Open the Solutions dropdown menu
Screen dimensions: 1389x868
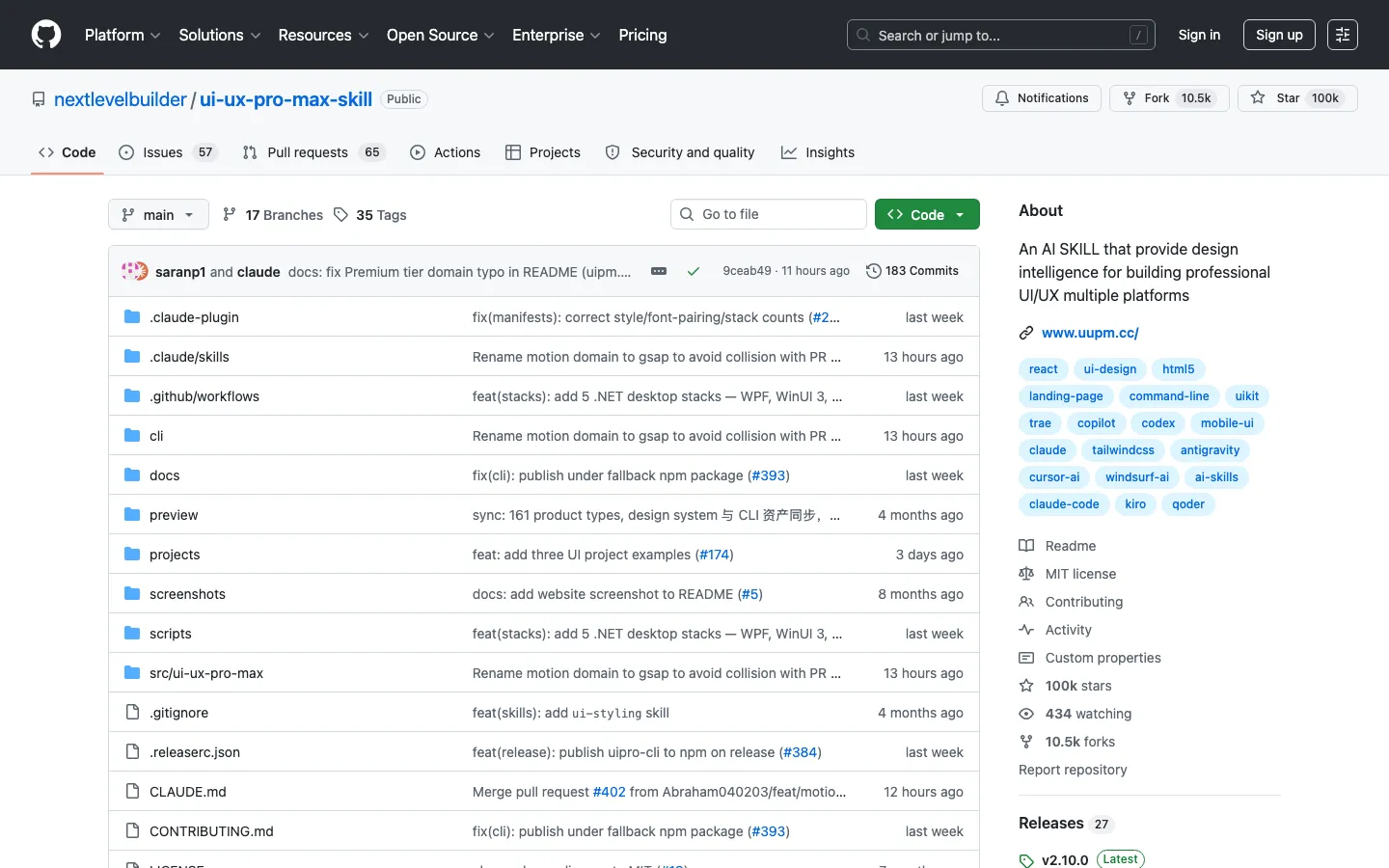[220, 35]
